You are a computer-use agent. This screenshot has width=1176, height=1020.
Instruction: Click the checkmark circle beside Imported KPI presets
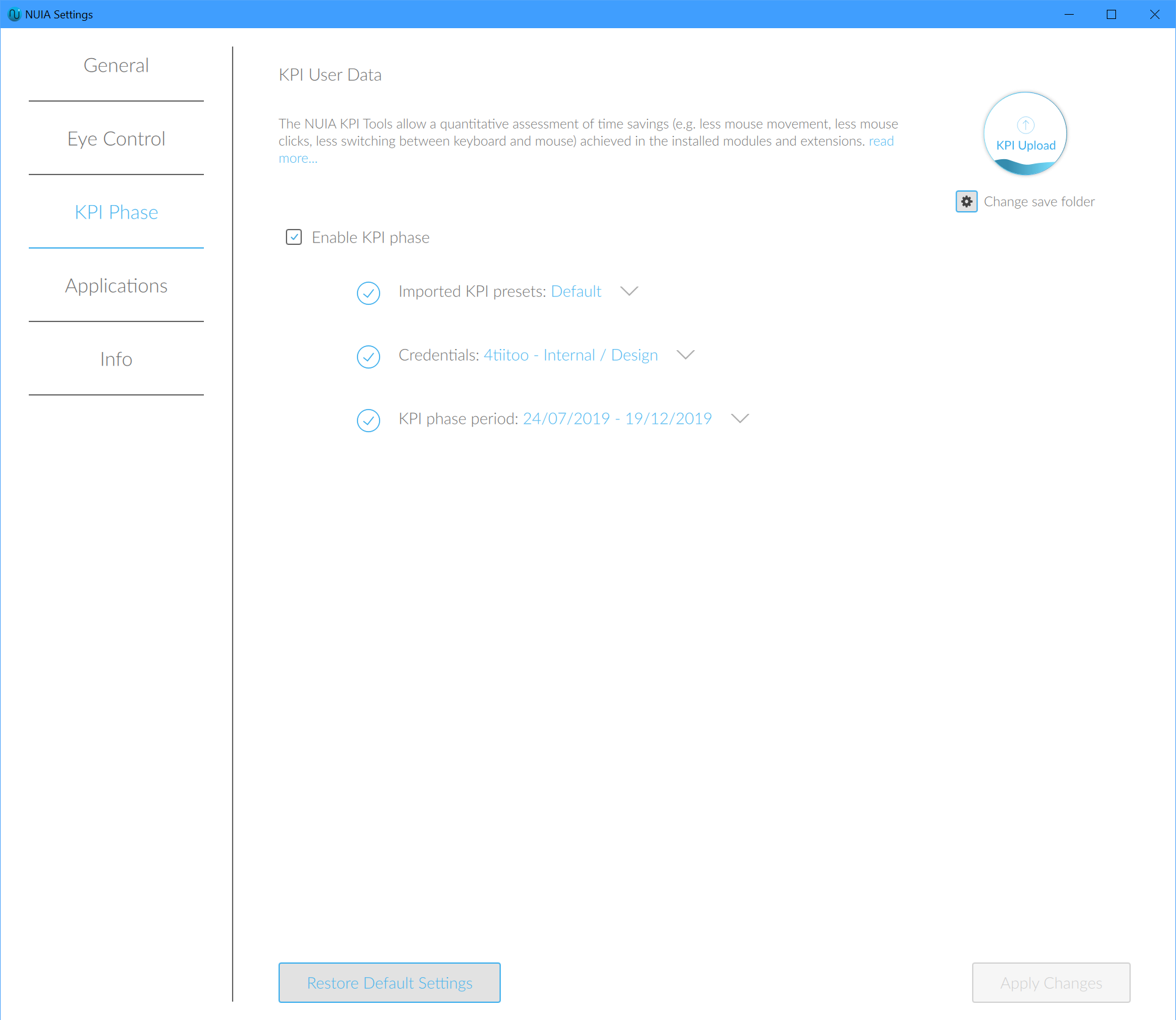pyautogui.click(x=369, y=293)
